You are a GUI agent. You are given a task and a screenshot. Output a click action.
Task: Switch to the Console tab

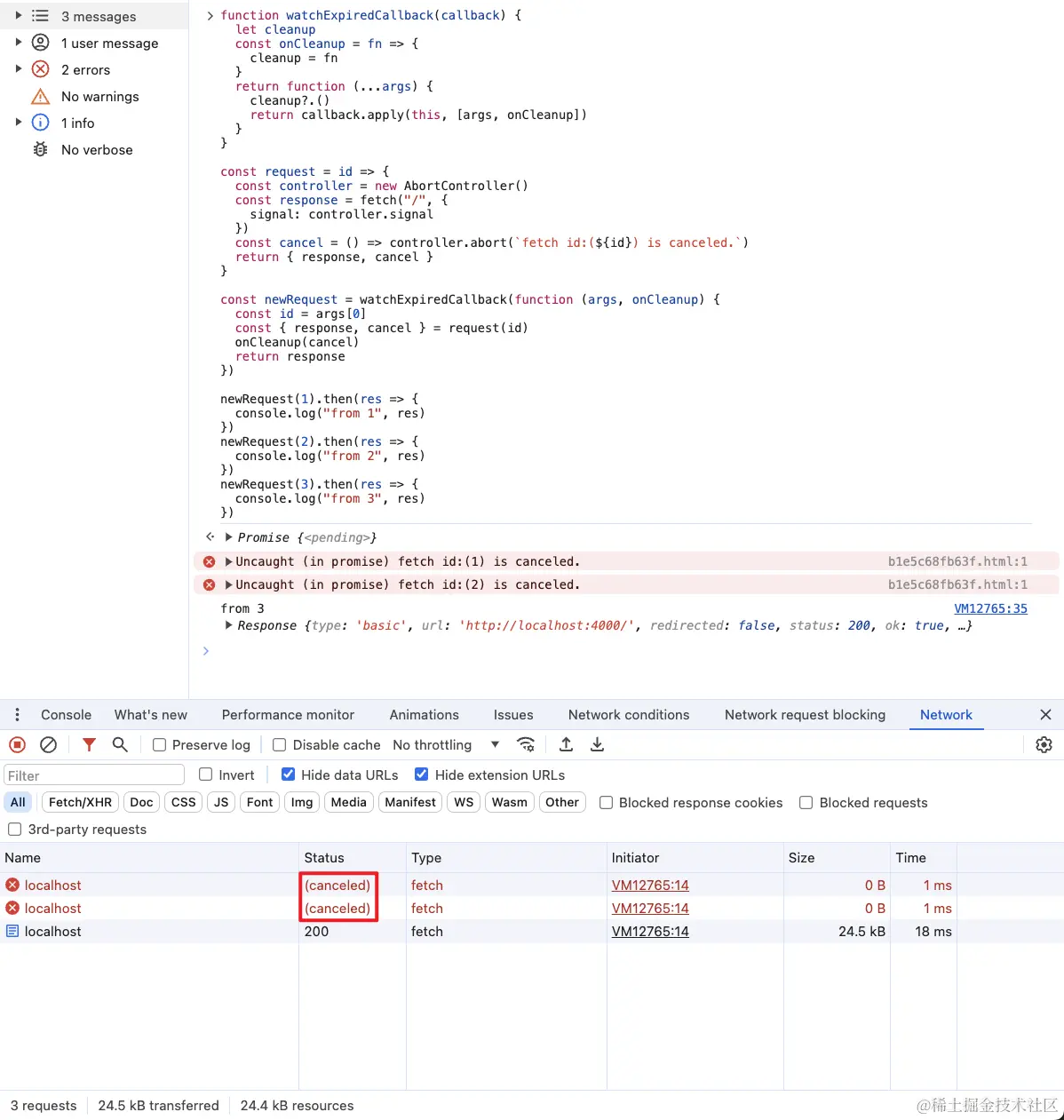pyautogui.click(x=66, y=714)
